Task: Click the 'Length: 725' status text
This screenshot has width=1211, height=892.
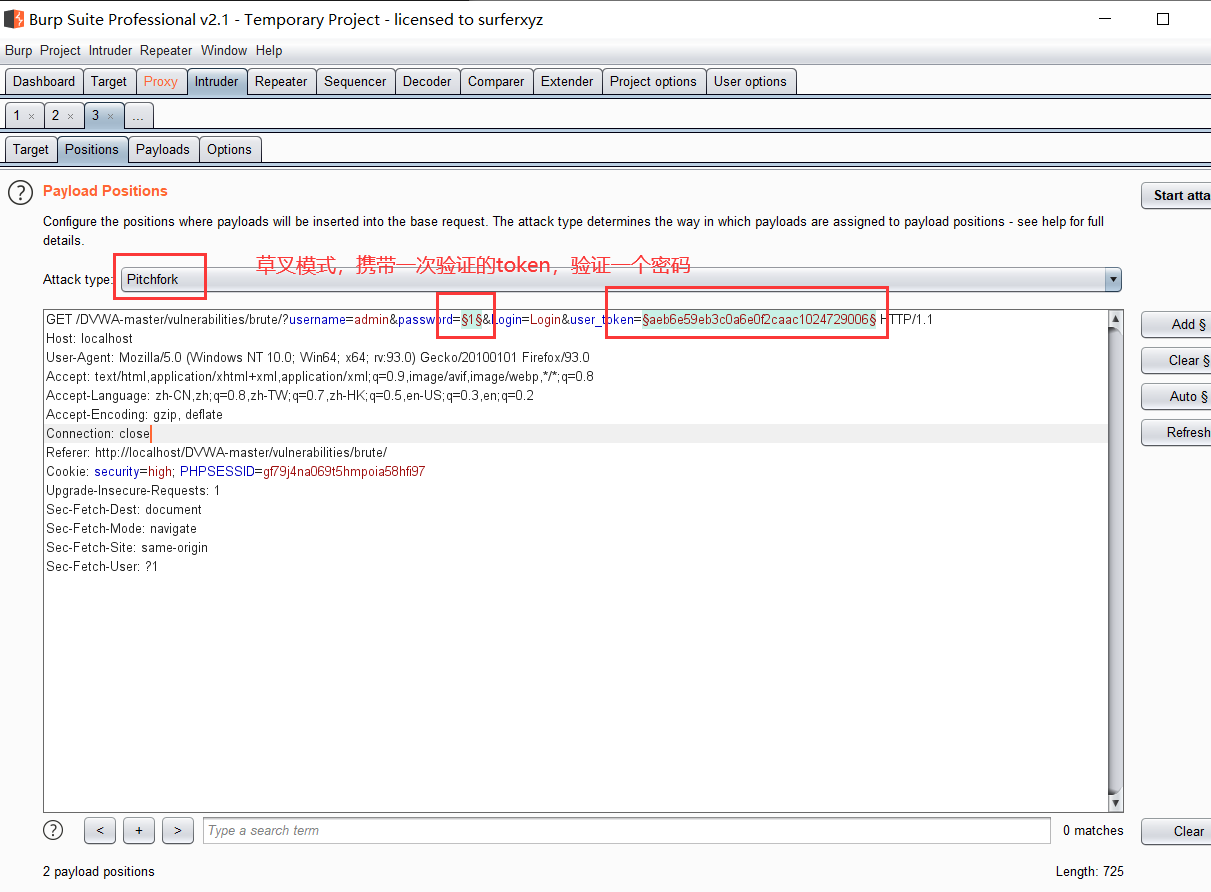Action: tap(1089, 871)
